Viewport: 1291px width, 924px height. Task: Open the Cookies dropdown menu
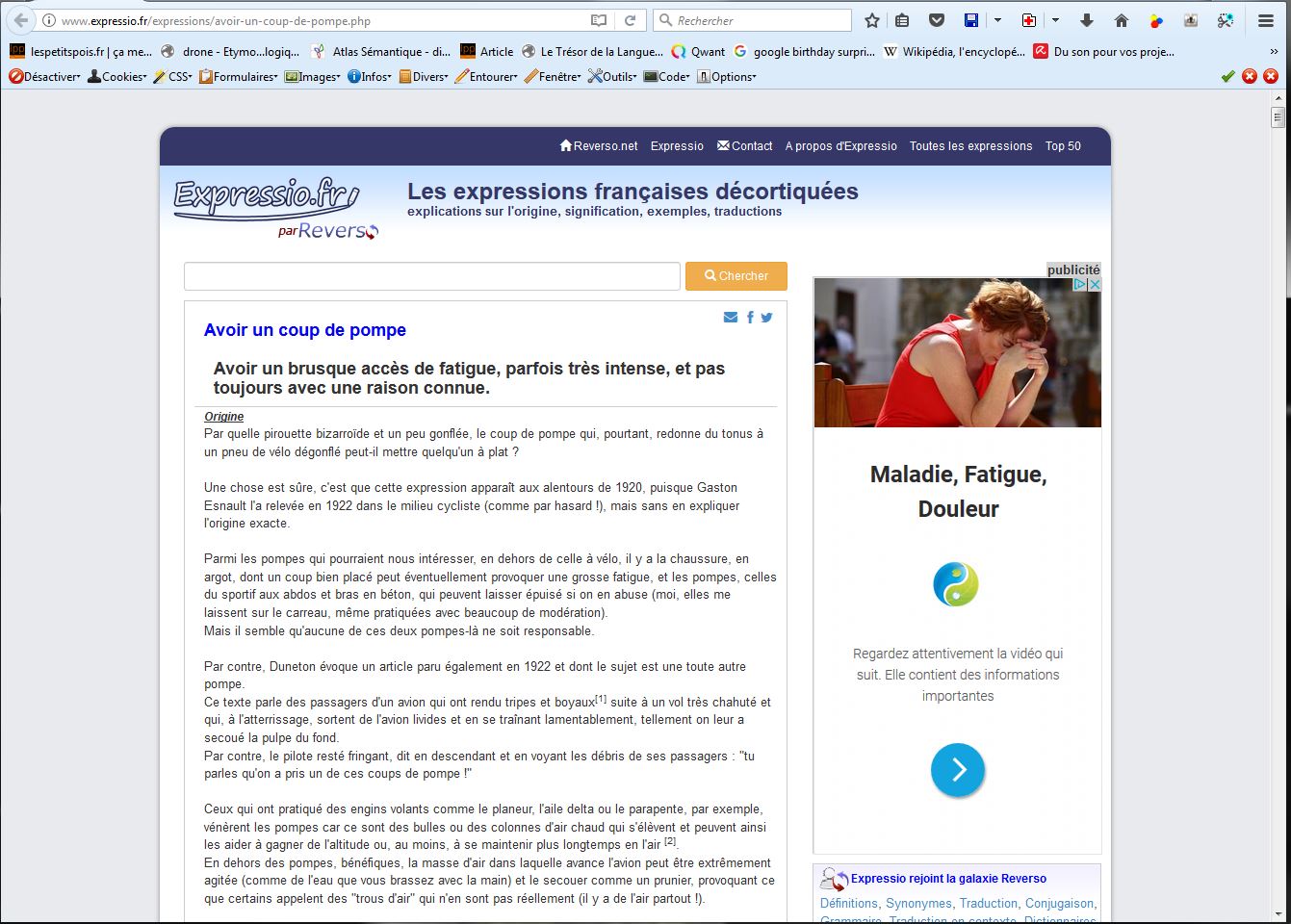pyautogui.click(x=117, y=76)
